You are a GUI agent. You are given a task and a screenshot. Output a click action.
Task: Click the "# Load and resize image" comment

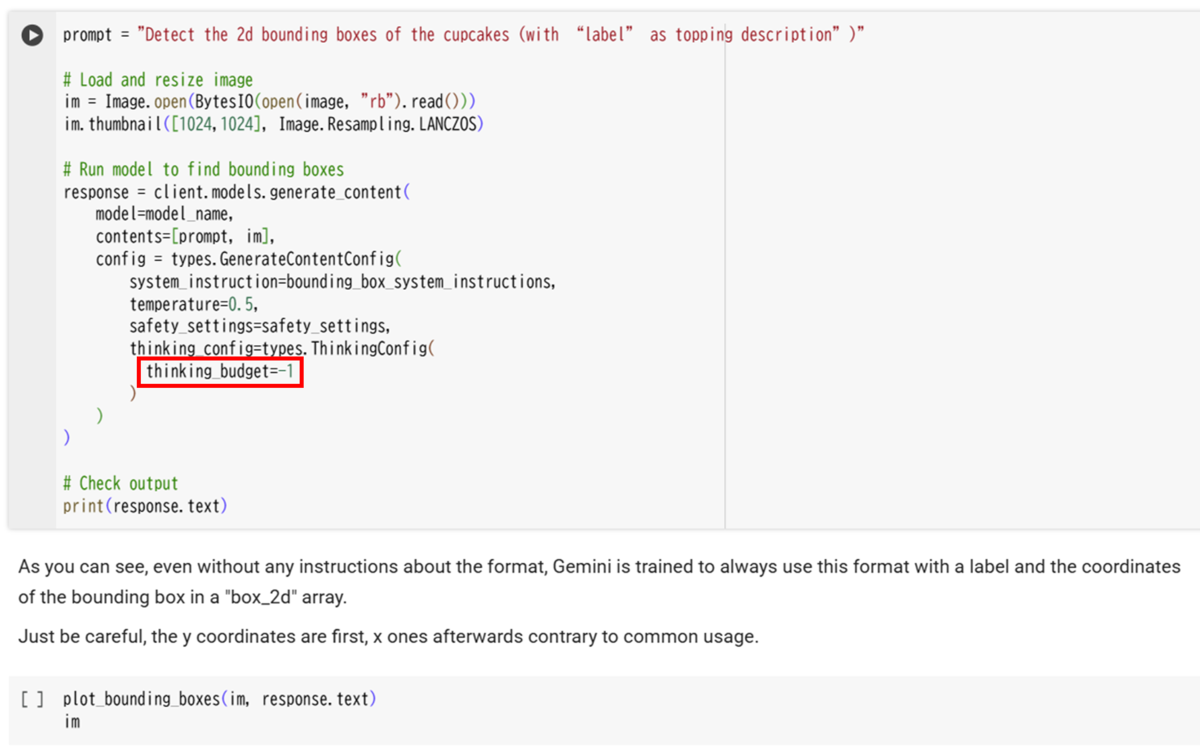(x=158, y=80)
